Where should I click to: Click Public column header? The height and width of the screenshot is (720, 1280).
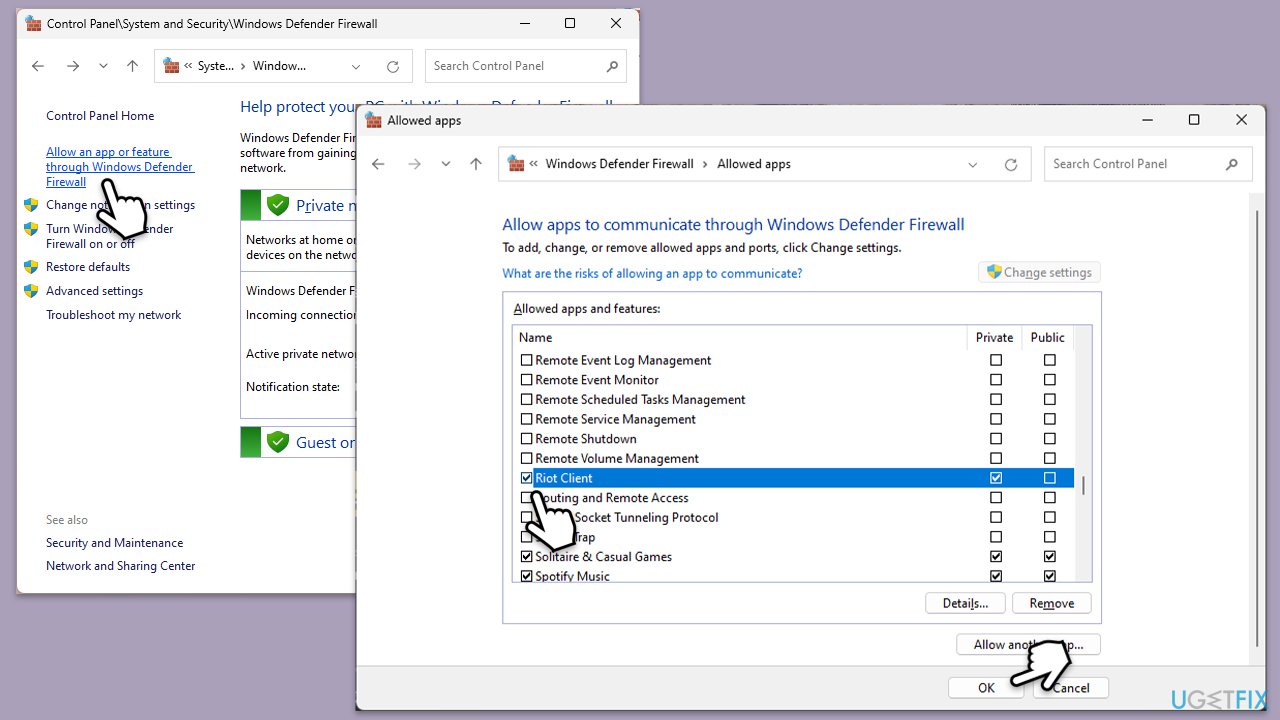1048,338
